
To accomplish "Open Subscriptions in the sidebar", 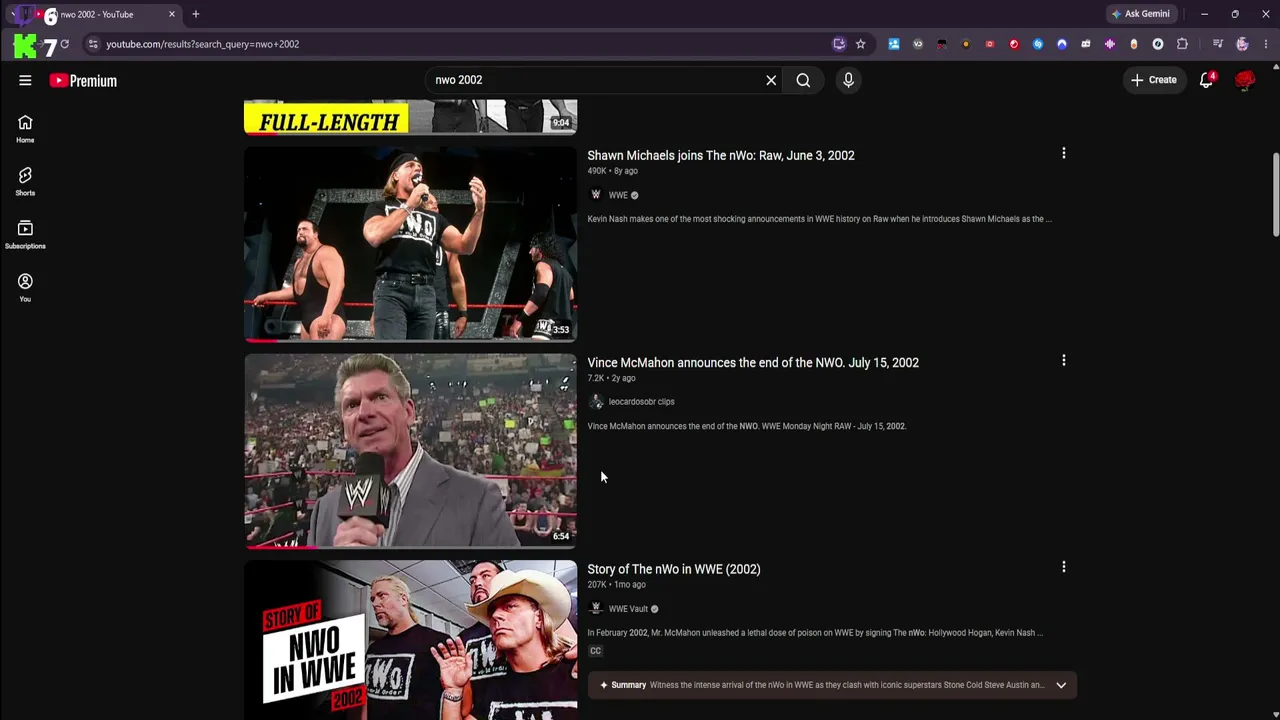I will point(25,234).
